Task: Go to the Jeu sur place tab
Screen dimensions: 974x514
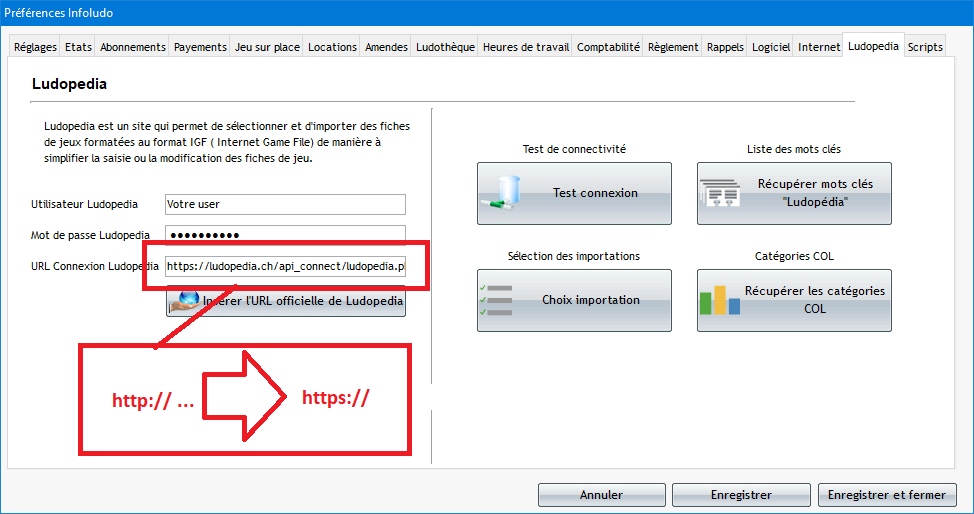Action: (267, 47)
